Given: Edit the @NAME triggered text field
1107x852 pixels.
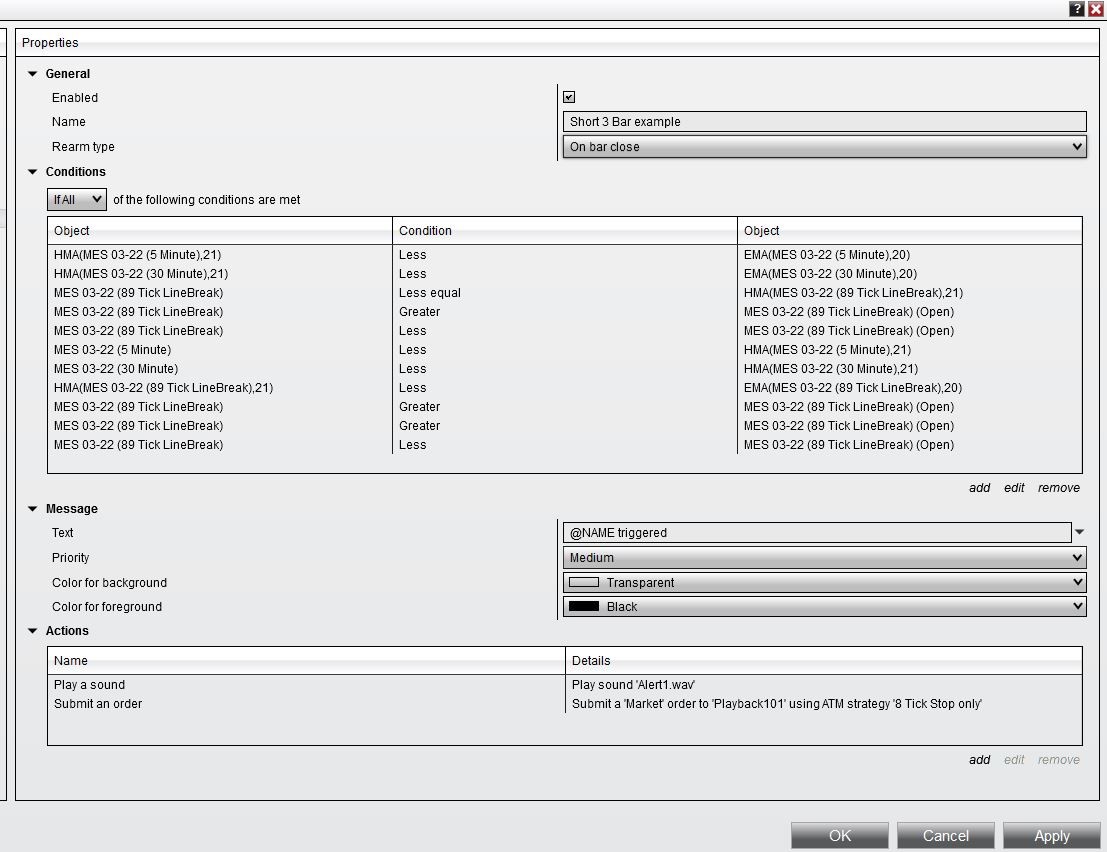Looking at the screenshot, I should (x=817, y=533).
